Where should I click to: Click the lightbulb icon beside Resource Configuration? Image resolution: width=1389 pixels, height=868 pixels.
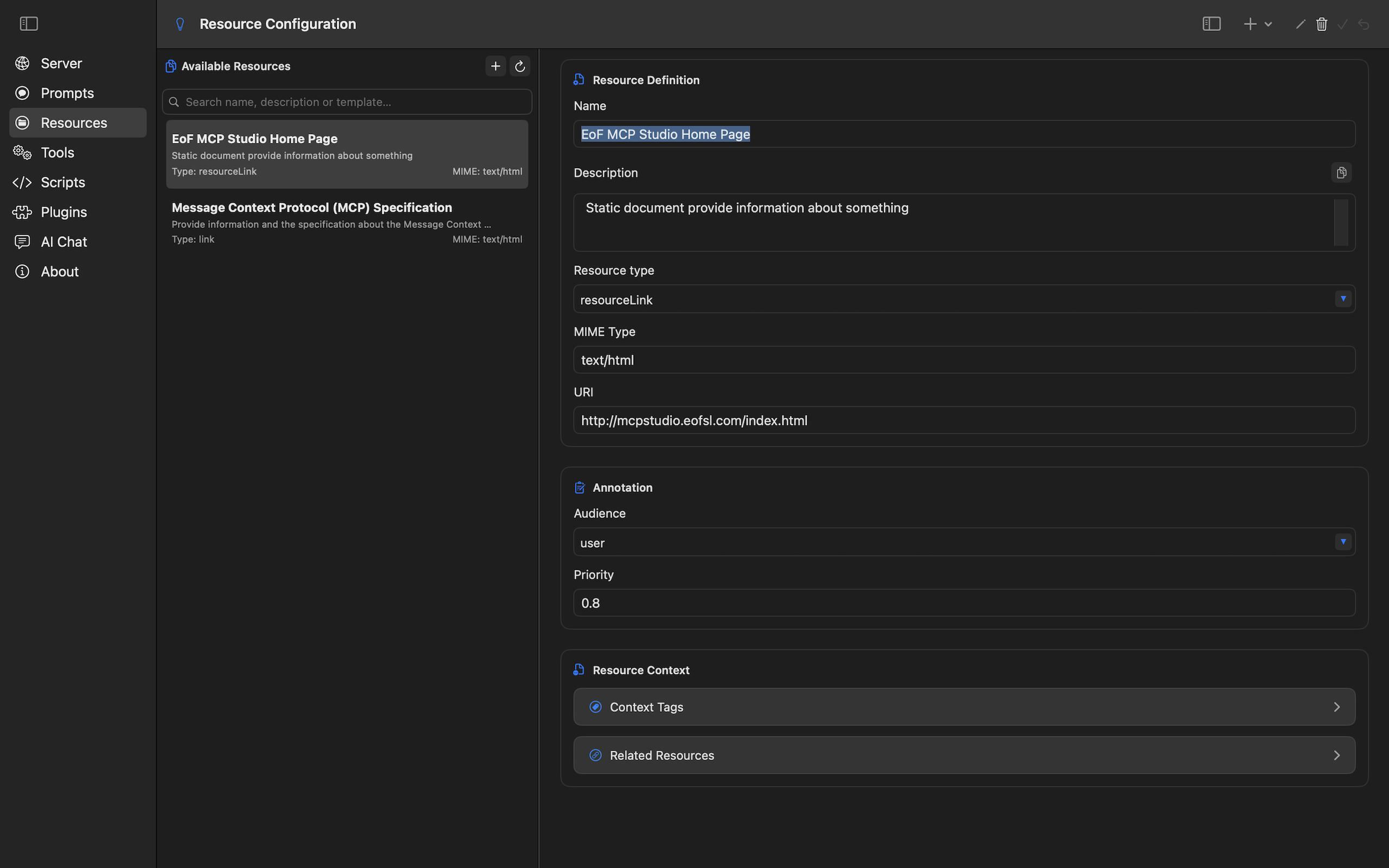coord(180,24)
